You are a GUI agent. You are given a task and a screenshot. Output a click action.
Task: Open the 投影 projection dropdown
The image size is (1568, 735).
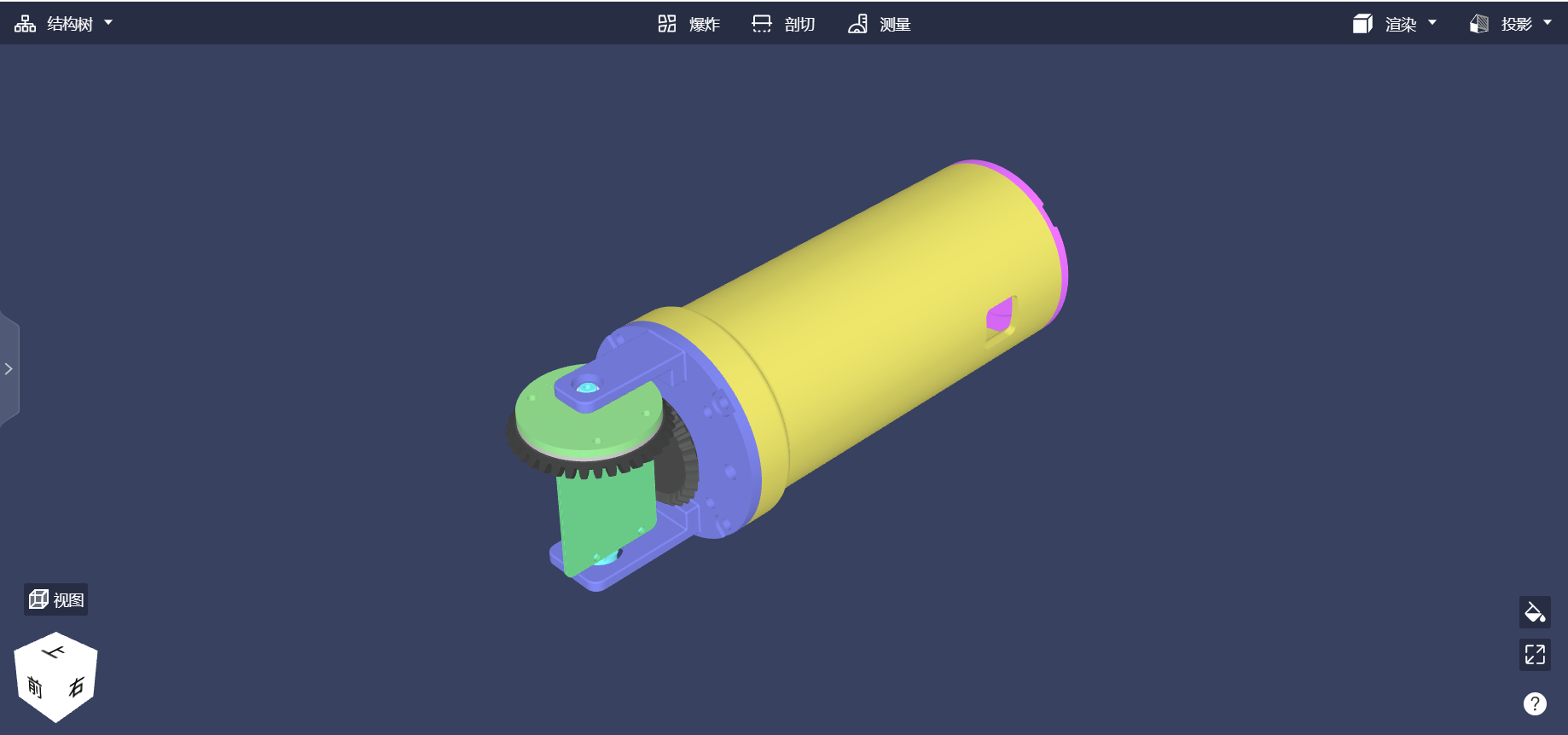click(x=1511, y=24)
